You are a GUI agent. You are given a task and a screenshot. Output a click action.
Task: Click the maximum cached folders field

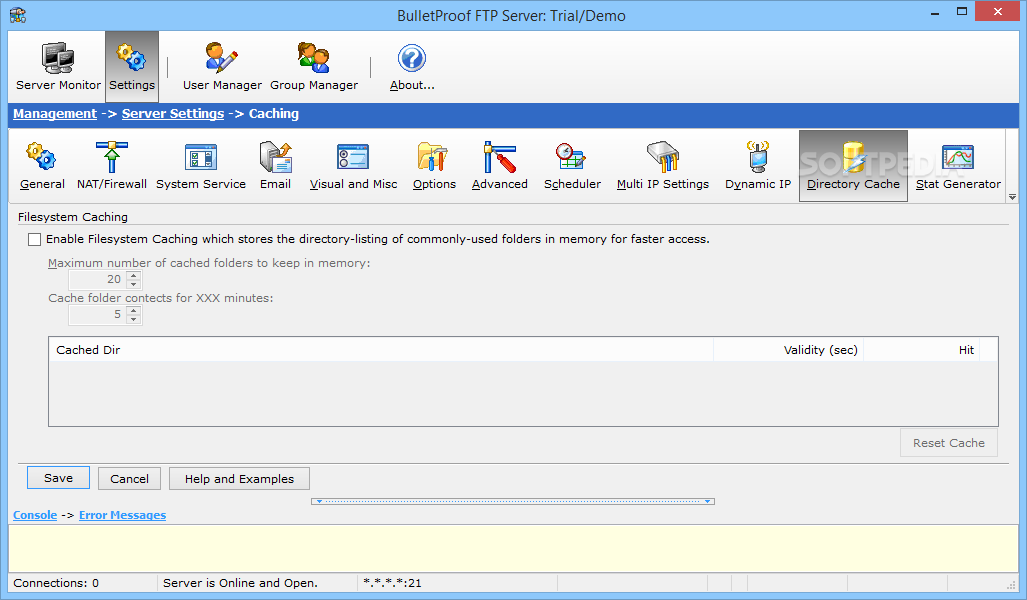[x=98, y=280]
